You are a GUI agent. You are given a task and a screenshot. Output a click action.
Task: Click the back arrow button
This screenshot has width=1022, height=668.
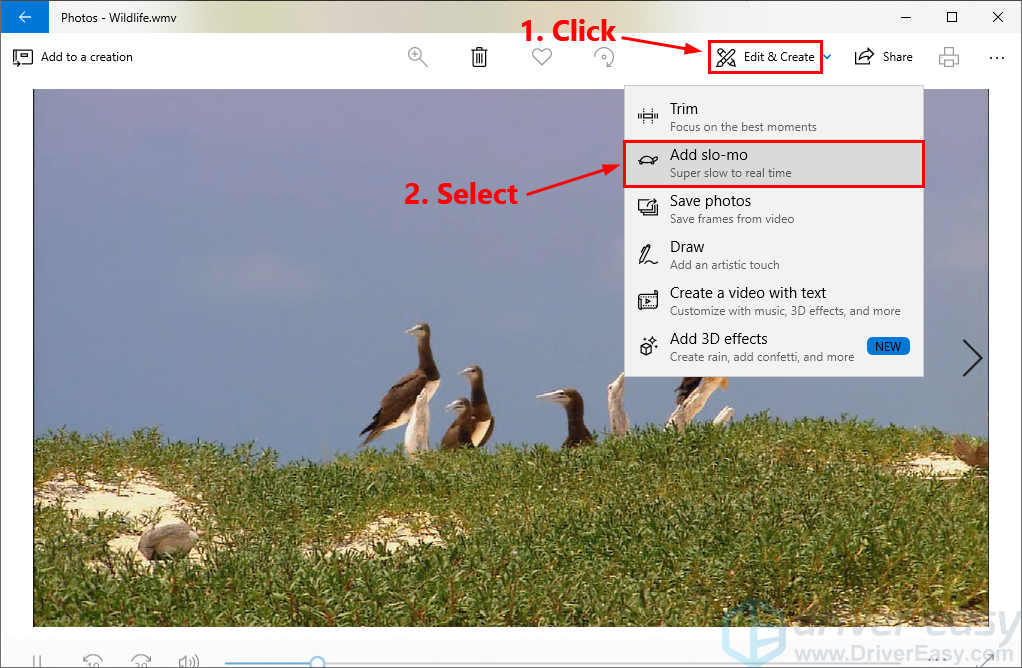coord(24,17)
